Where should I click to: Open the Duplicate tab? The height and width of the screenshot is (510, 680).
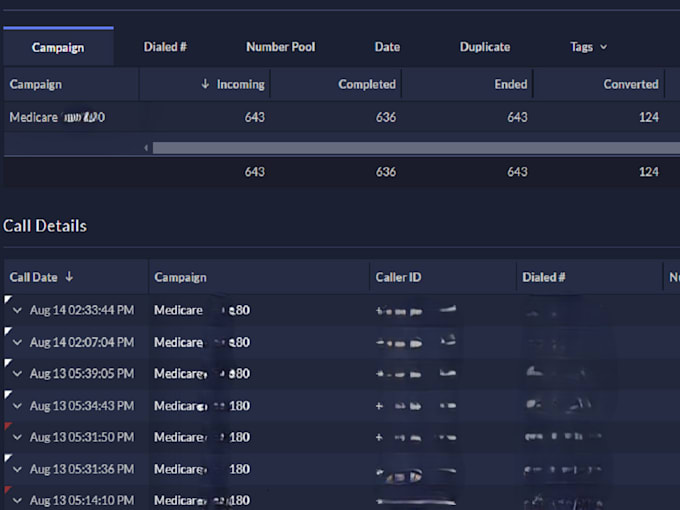(485, 47)
